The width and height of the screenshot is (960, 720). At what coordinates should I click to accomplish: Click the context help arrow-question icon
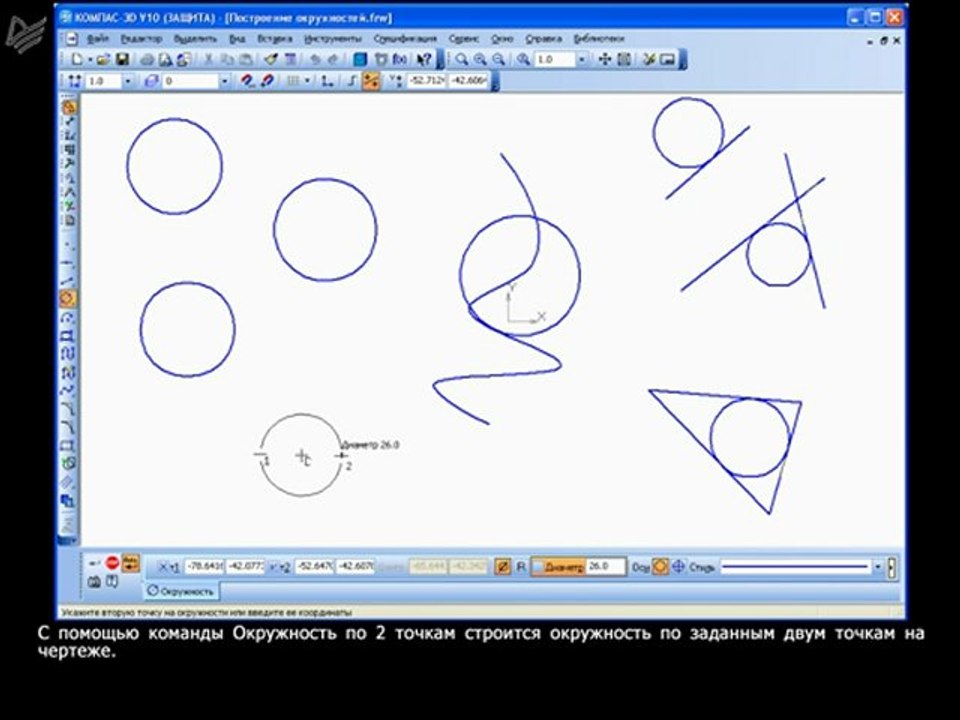pos(424,59)
